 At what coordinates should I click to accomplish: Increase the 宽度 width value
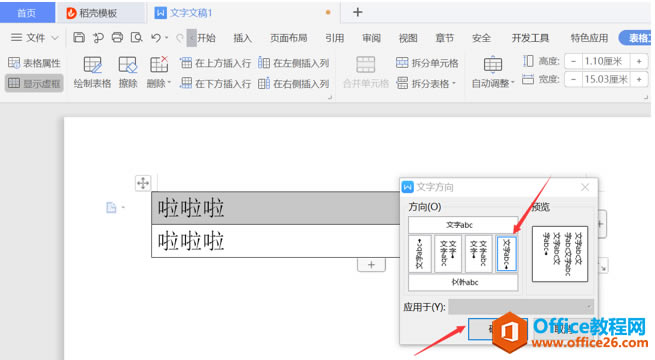[639, 79]
